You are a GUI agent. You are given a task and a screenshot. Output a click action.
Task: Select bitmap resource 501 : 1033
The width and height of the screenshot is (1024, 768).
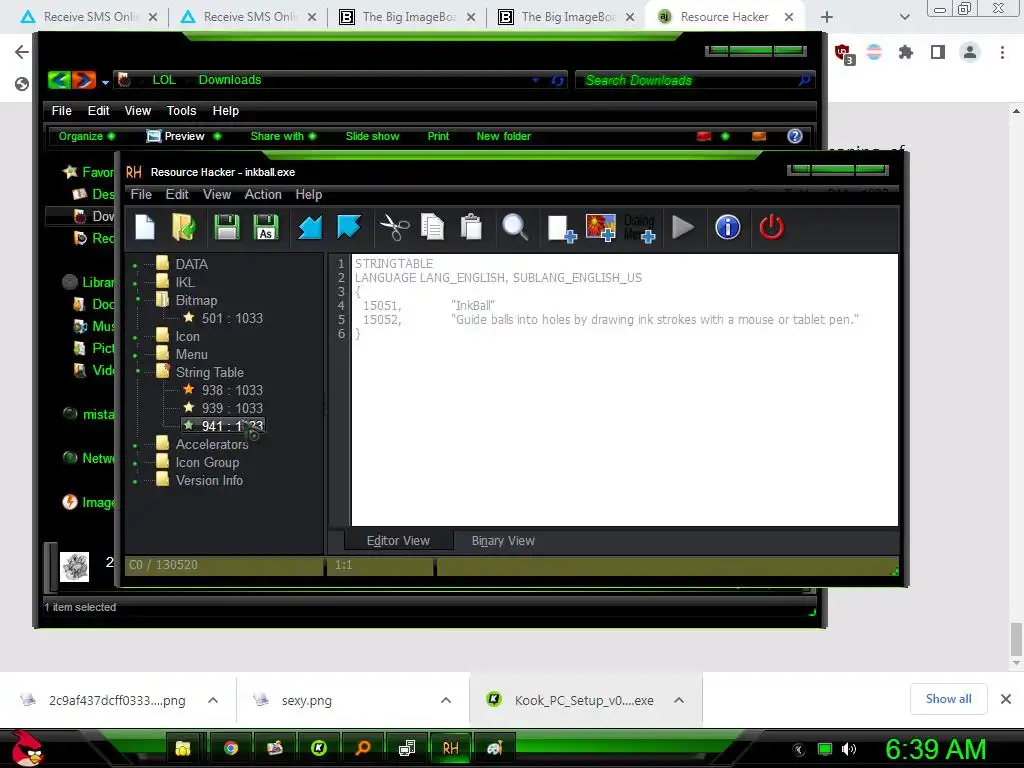pyautogui.click(x=232, y=319)
